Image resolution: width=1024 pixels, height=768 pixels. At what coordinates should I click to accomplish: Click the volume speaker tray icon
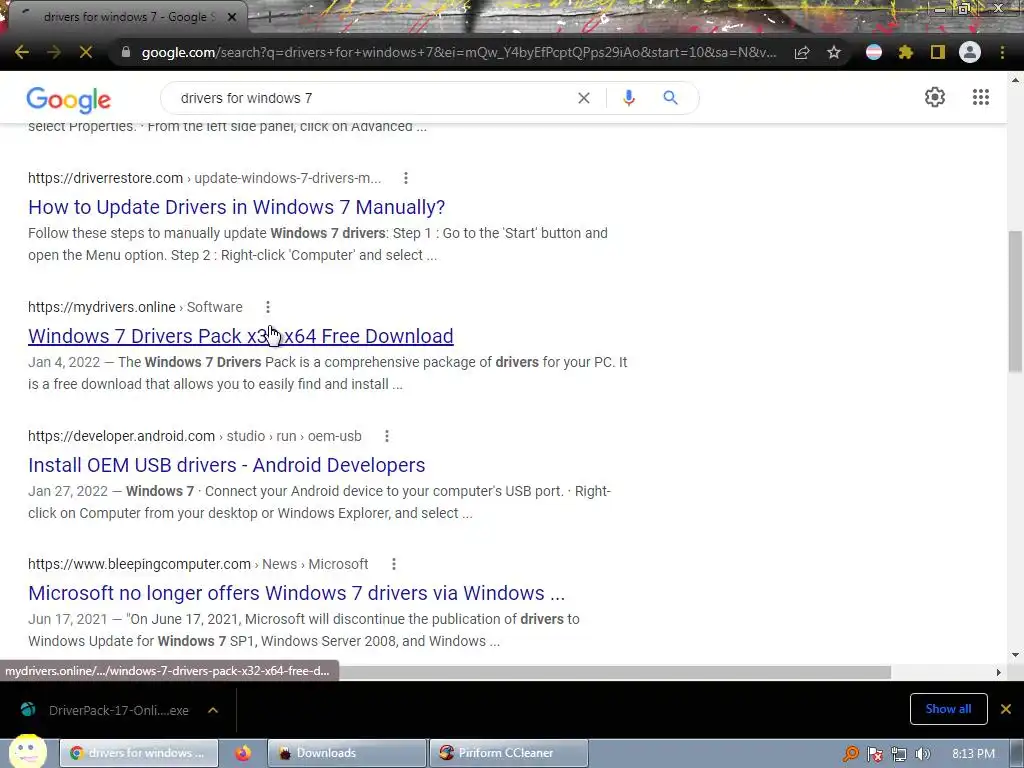click(x=923, y=754)
